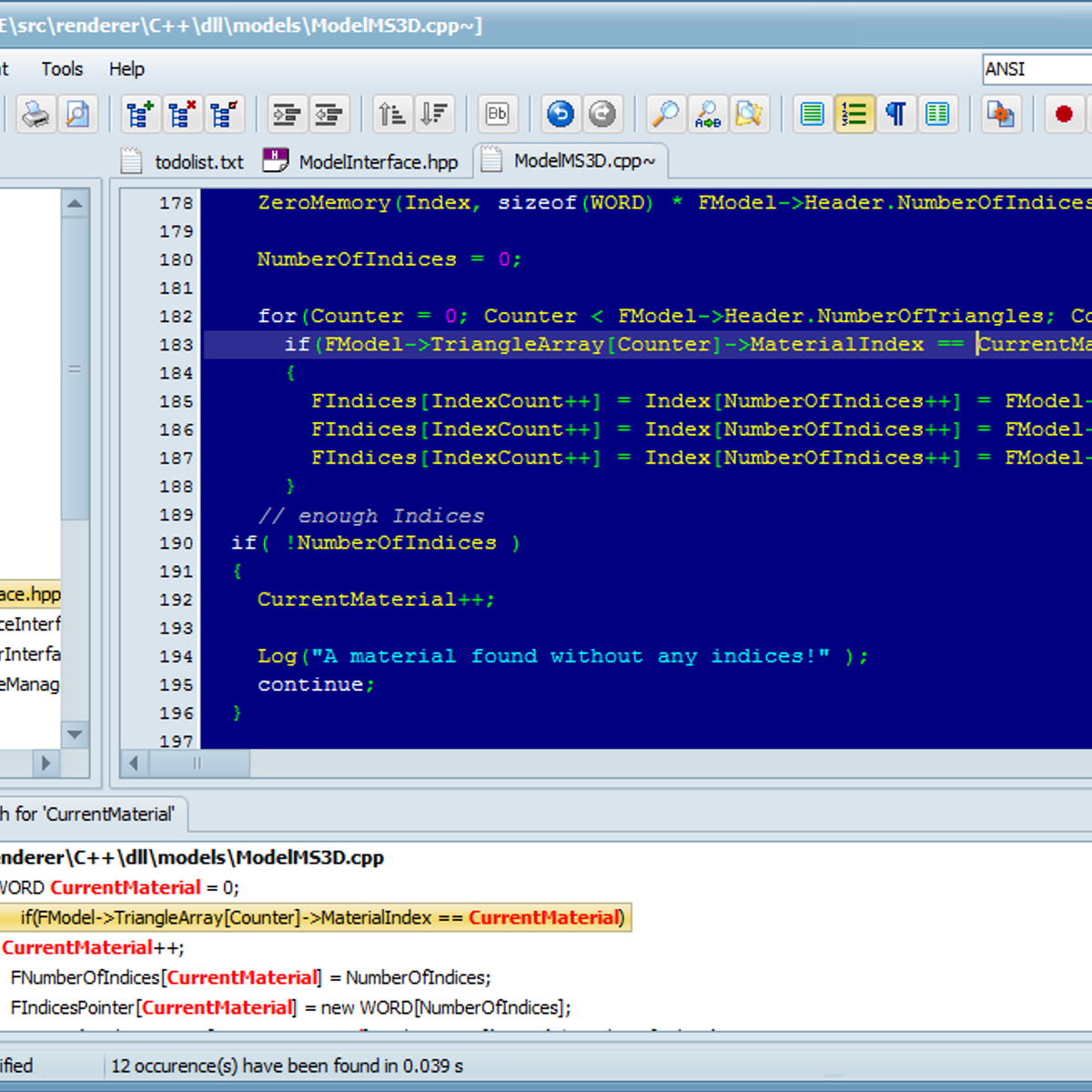Start macro recording with red circle
This screenshot has width=1092, height=1092.
[1063, 115]
